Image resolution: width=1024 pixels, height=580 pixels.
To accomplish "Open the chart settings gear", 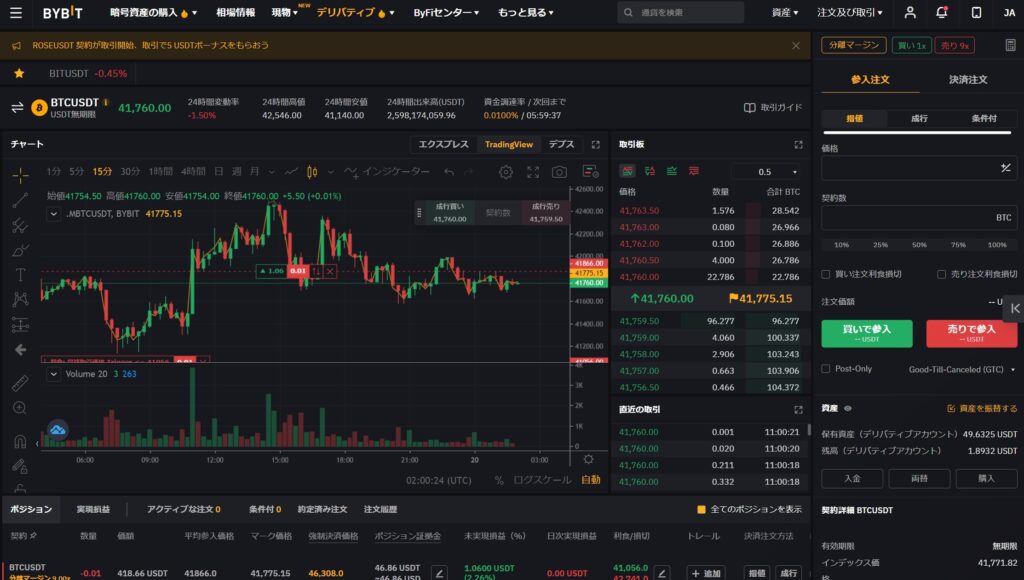I will click(x=506, y=172).
